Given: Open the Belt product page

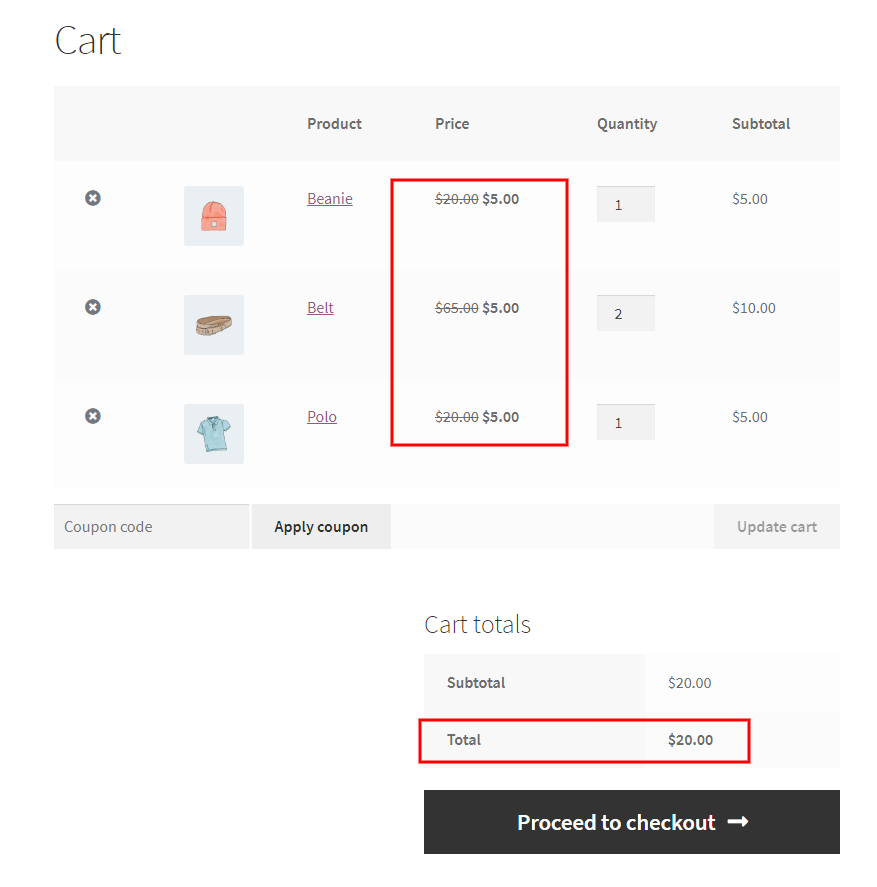Looking at the screenshot, I should pos(320,307).
